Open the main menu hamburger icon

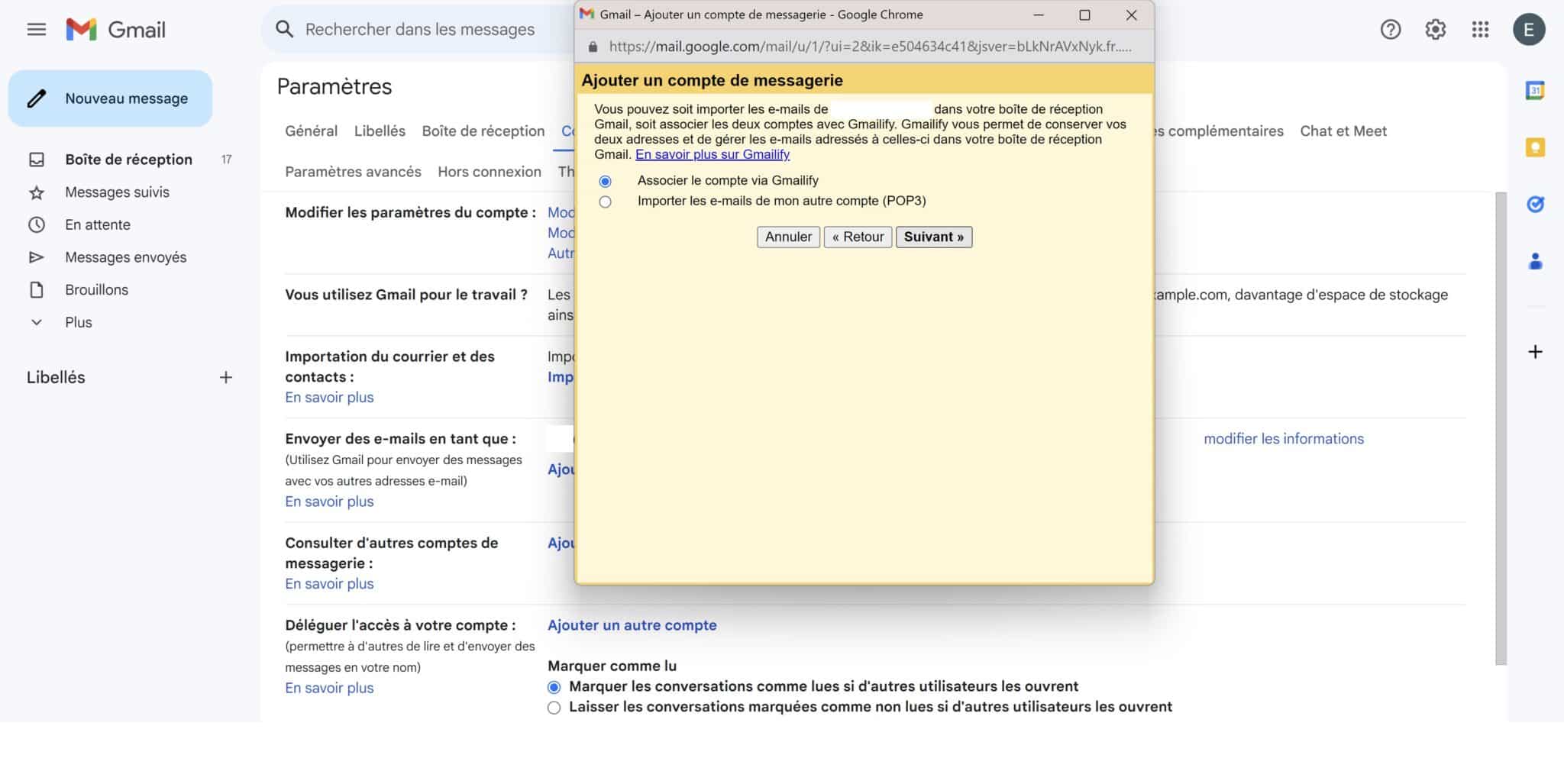point(36,30)
